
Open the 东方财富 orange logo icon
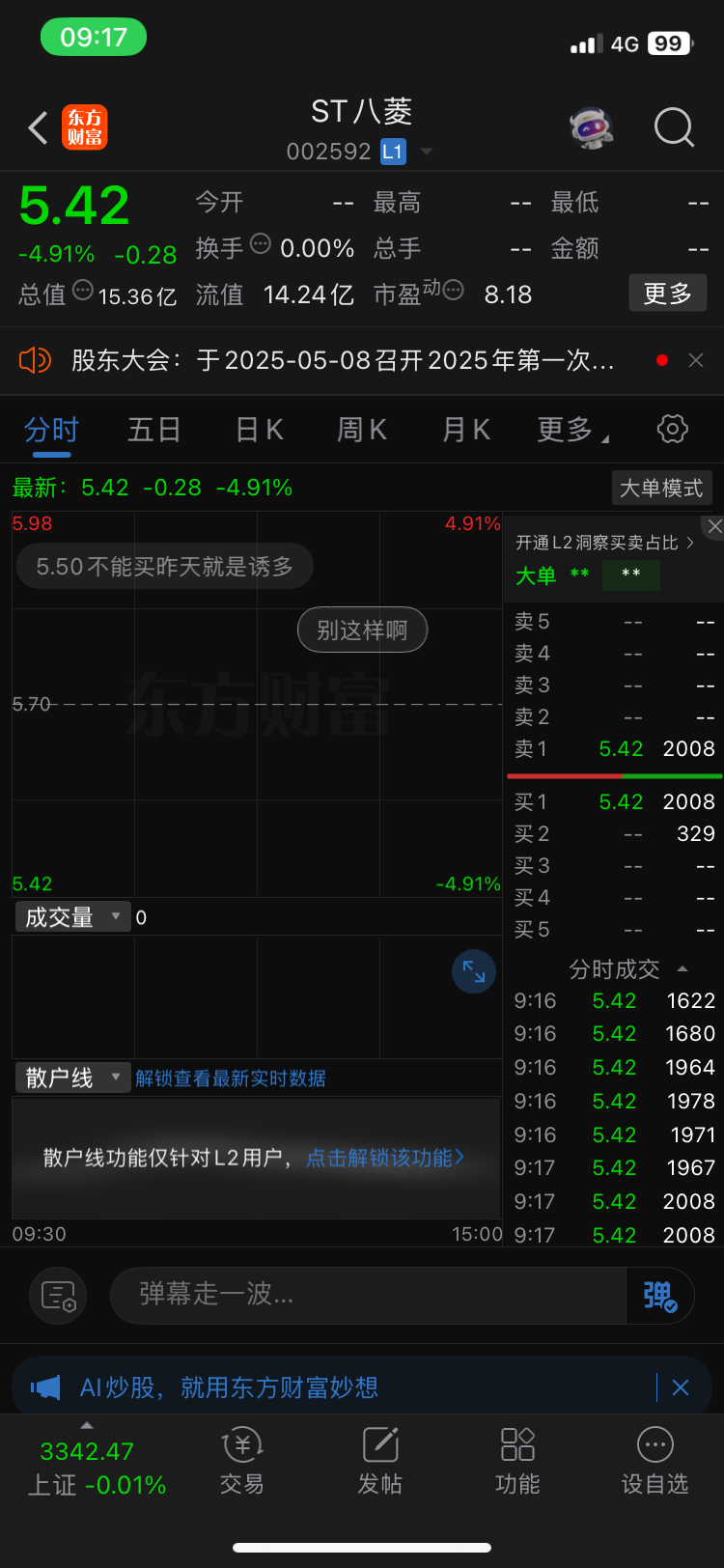[x=85, y=127]
